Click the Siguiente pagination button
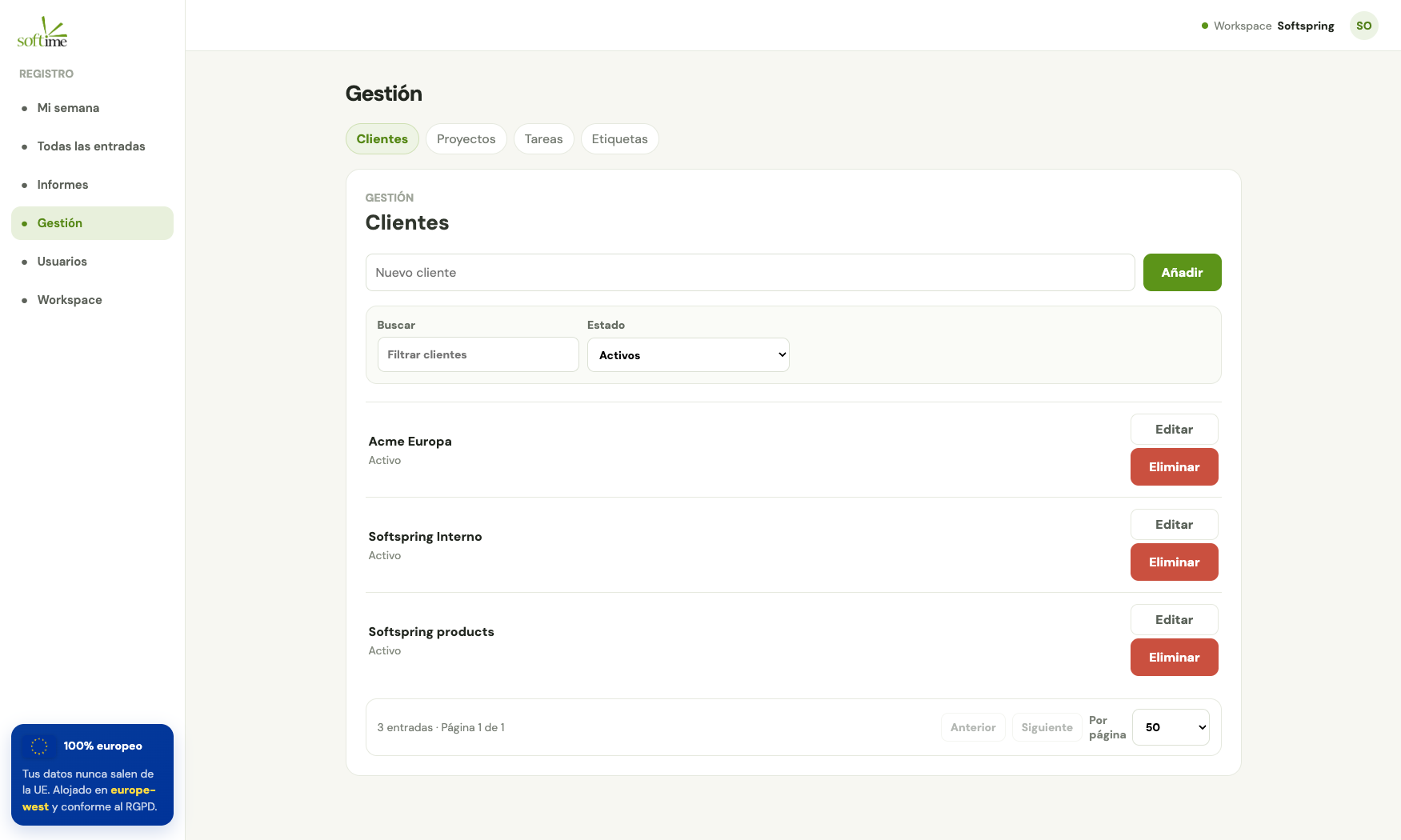Screen dimensions: 1401x840 1047,727
